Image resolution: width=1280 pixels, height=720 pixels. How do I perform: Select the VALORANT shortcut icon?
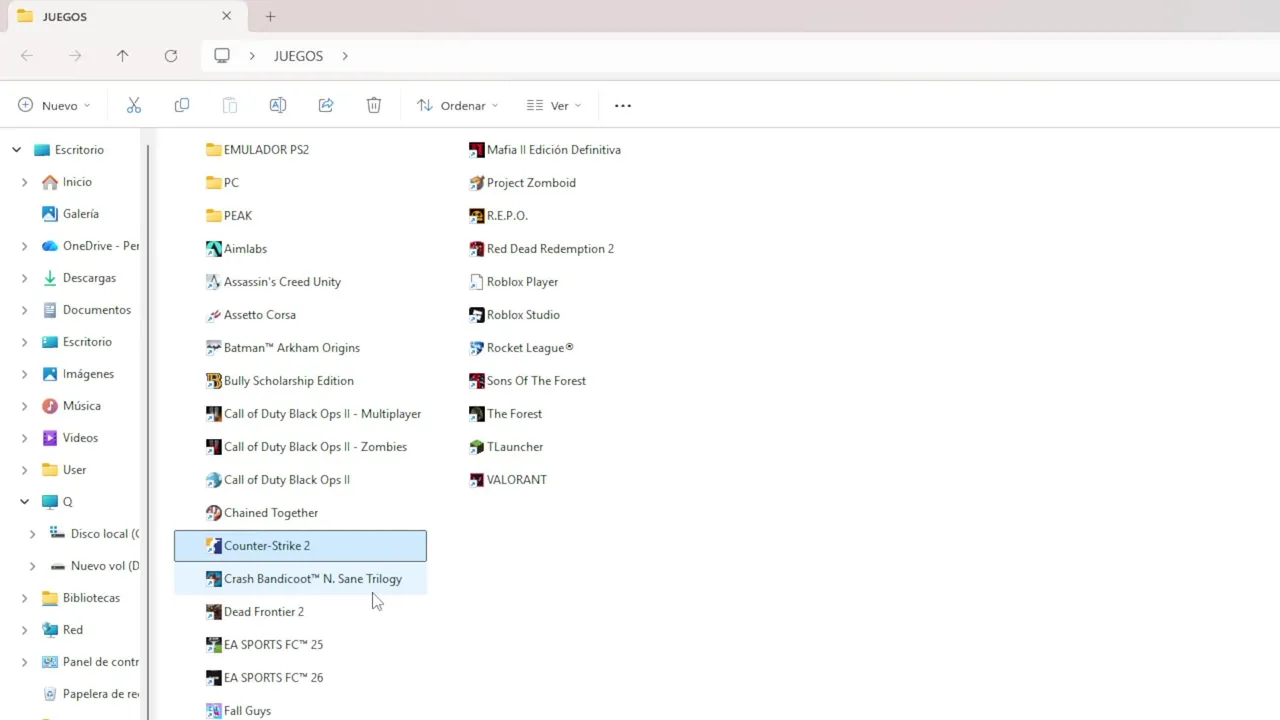coord(476,479)
